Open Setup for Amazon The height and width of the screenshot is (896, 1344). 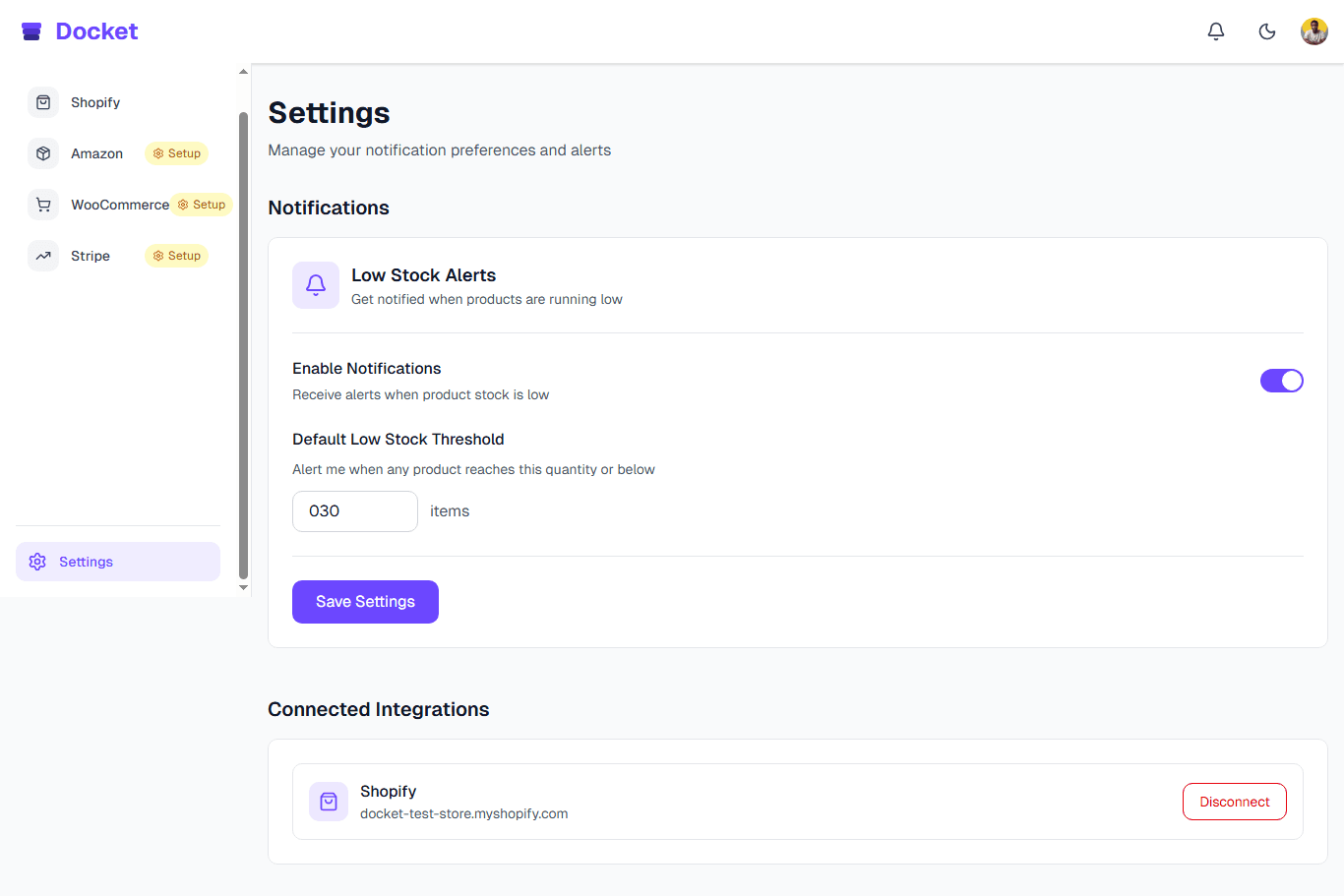176,153
